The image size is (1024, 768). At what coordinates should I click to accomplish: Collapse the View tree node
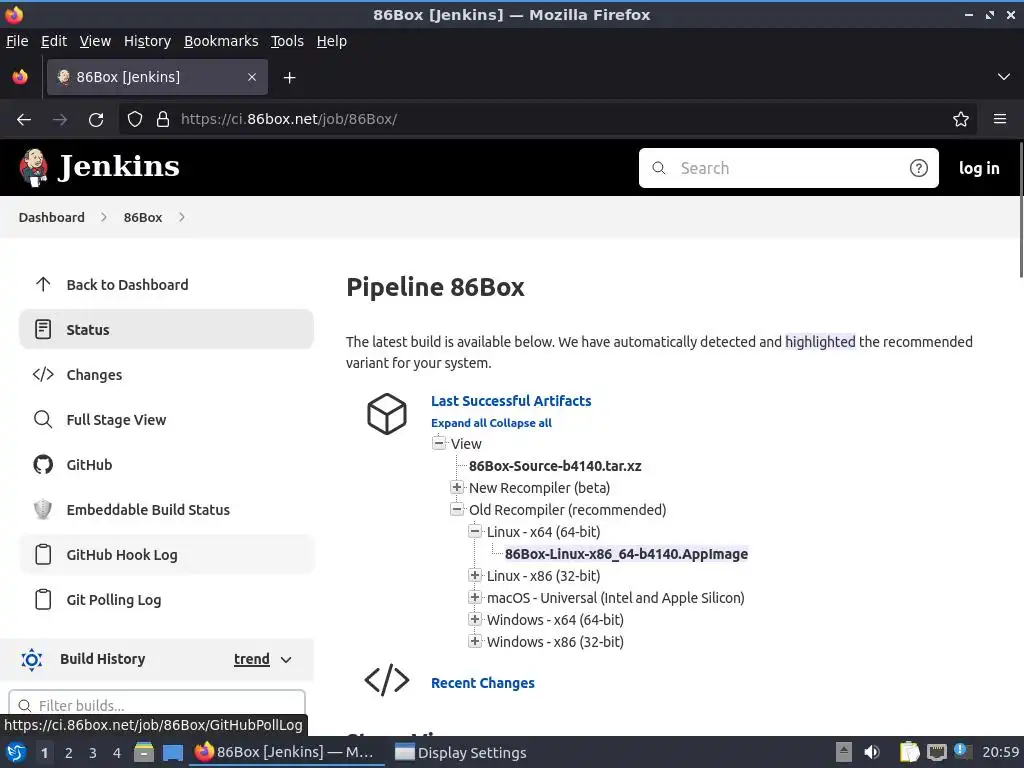point(439,443)
